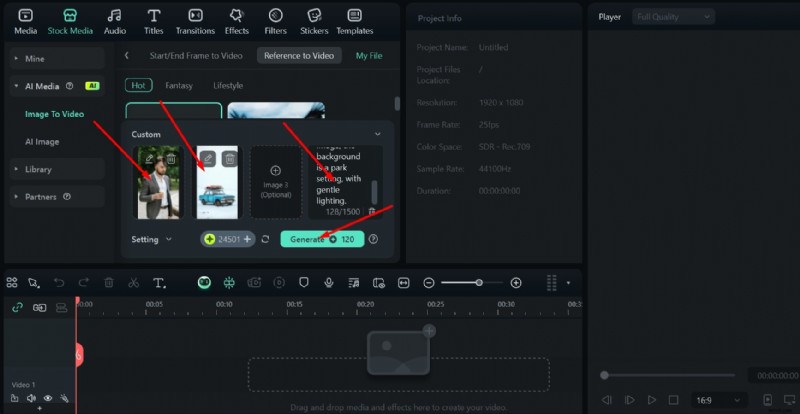This screenshot has width=800, height=414.
Task: Toggle the timeline auto-link icon
Action: pyautogui.click(x=17, y=307)
